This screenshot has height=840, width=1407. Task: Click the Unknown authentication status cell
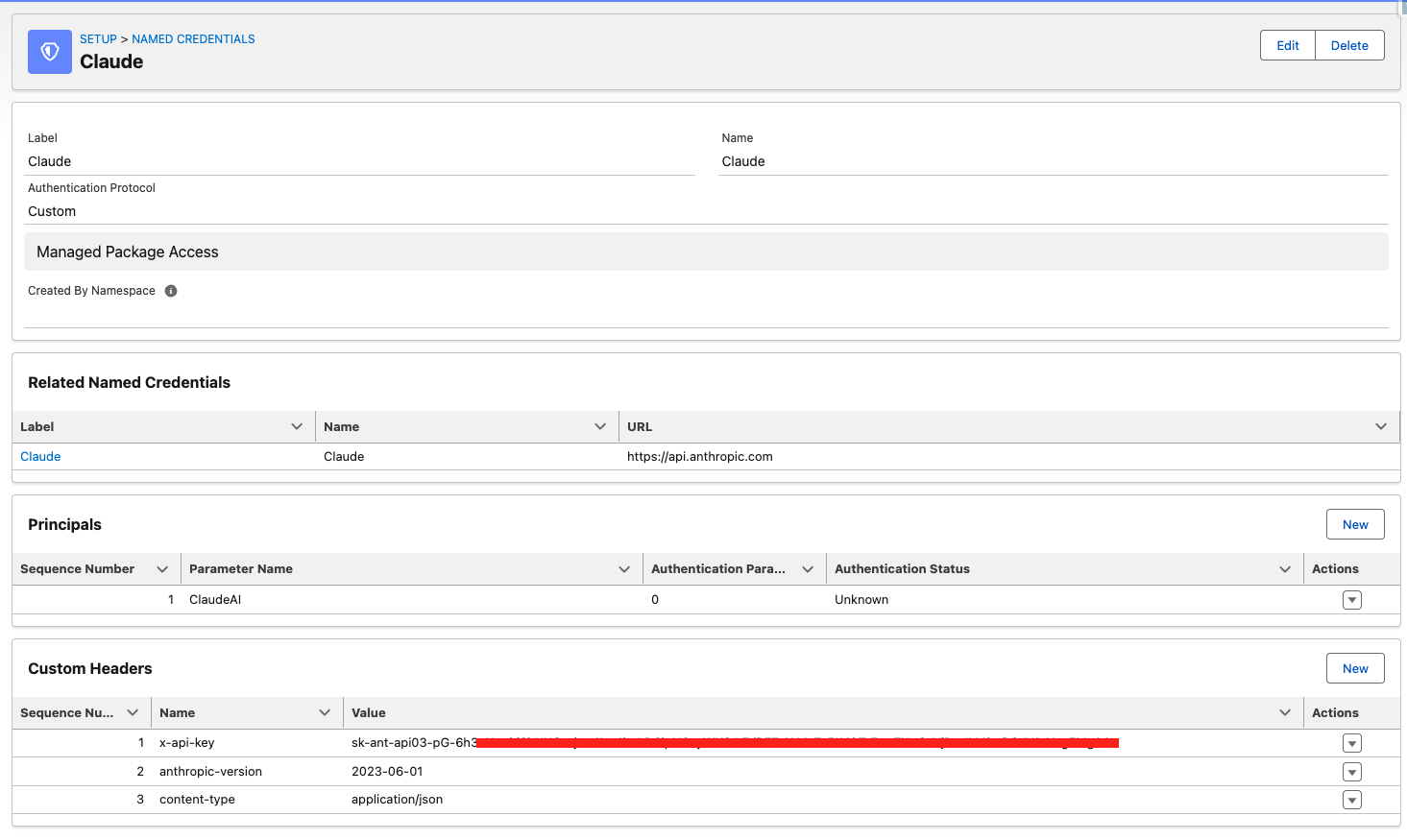point(861,600)
